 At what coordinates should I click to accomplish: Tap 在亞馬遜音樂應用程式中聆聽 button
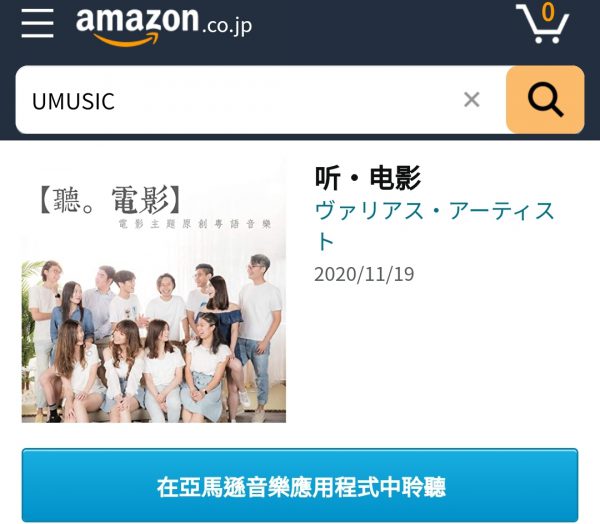point(300,485)
